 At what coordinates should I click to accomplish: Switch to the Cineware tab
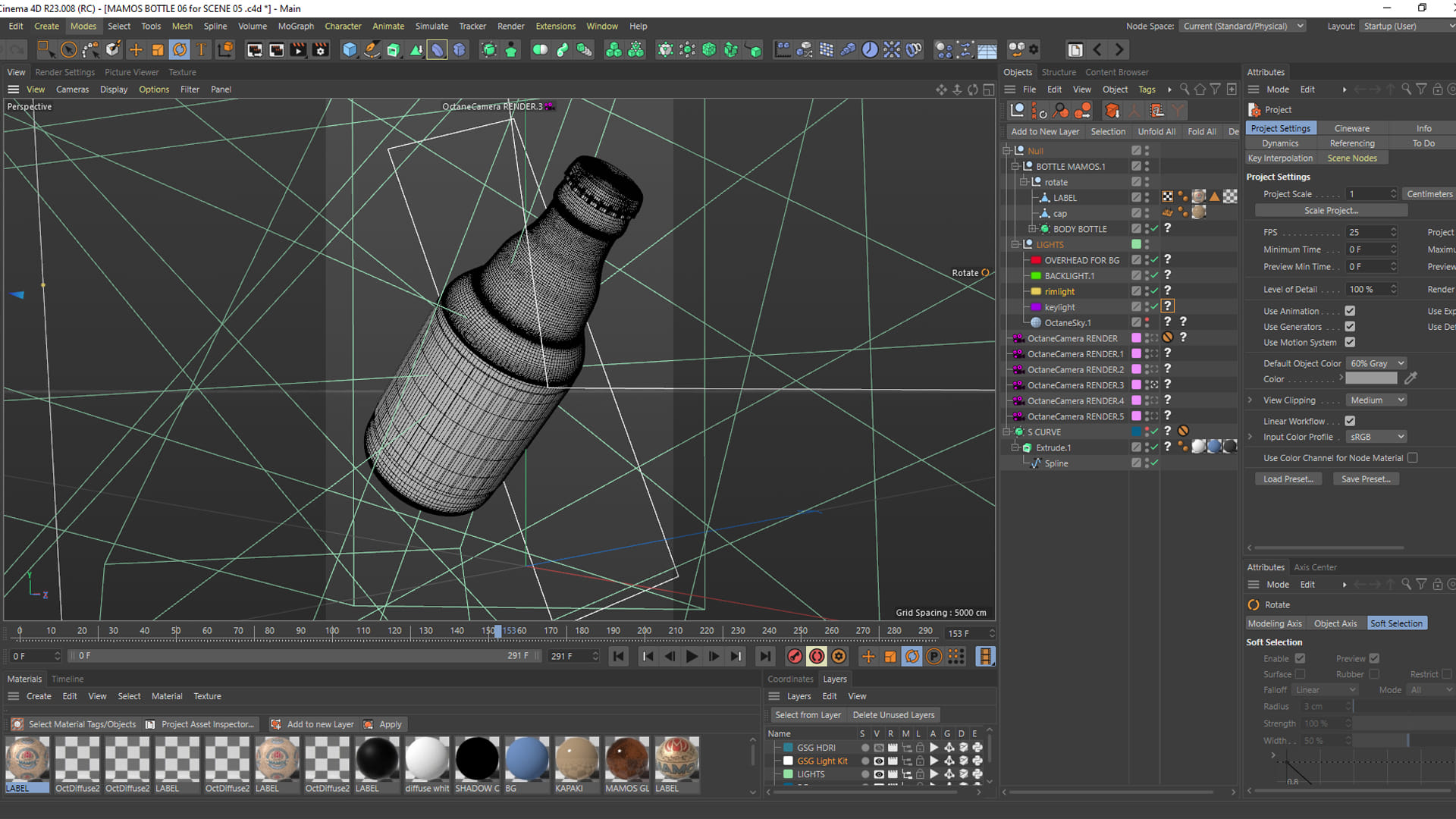click(x=1351, y=128)
